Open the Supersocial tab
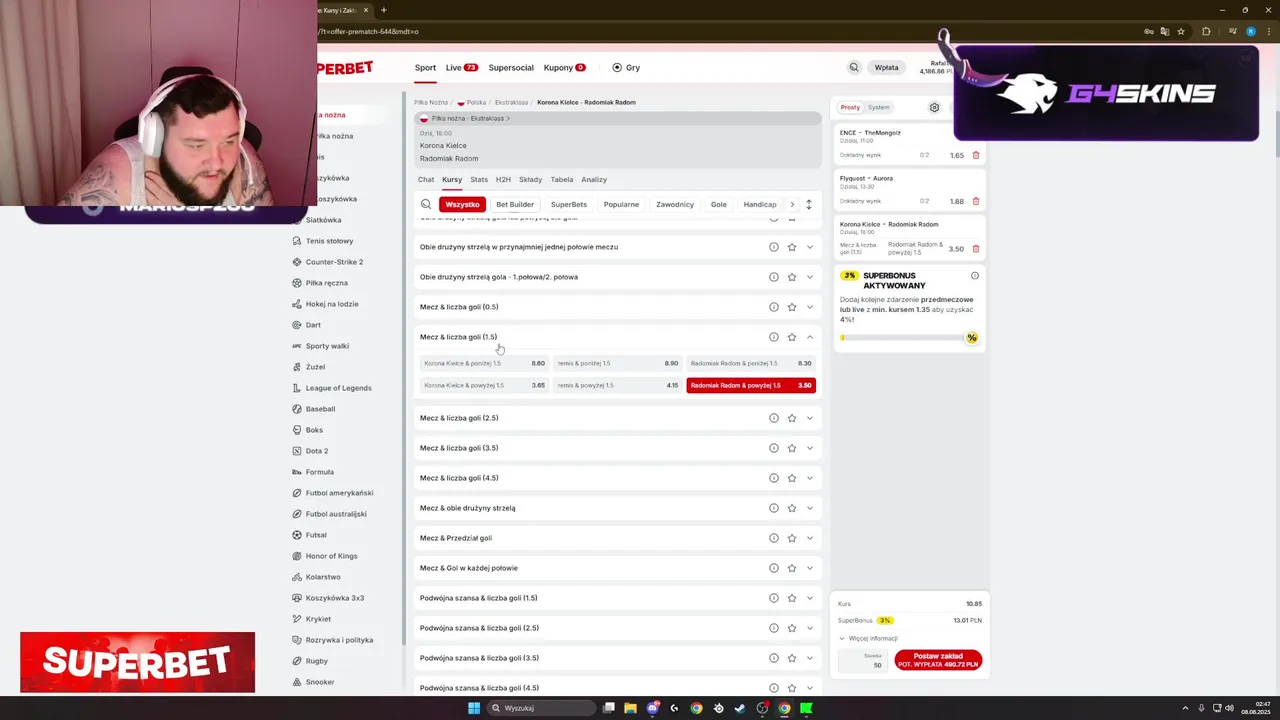1280x720 pixels. (x=511, y=67)
